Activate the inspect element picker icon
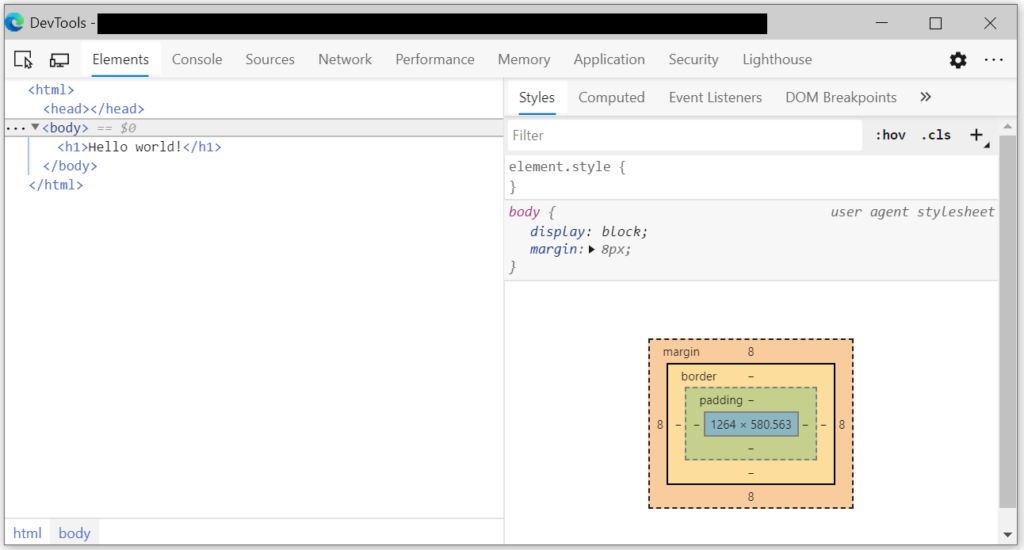This screenshot has height=550, width=1024. [x=24, y=60]
